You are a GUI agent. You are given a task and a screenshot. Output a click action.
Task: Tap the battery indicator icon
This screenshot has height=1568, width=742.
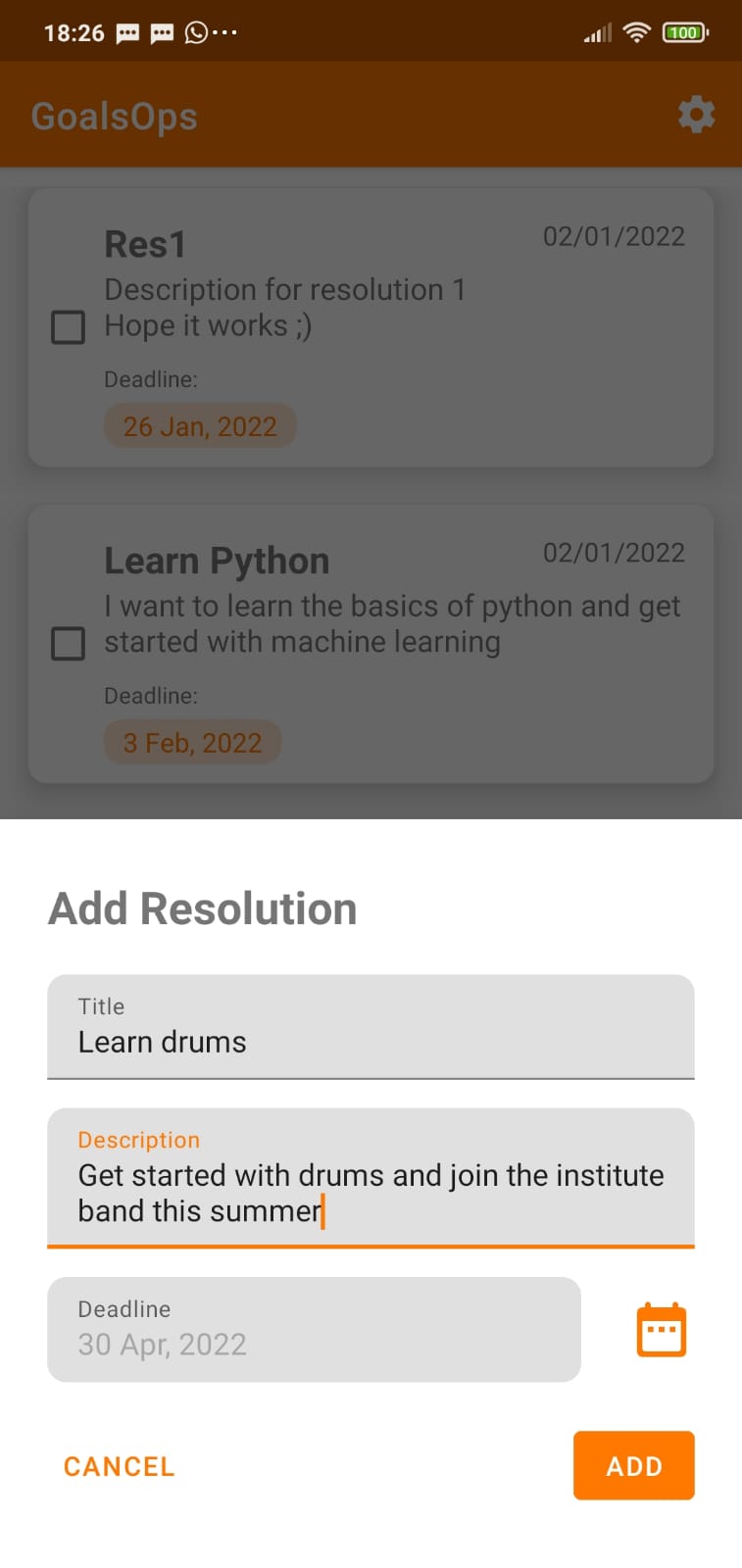[x=685, y=32]
